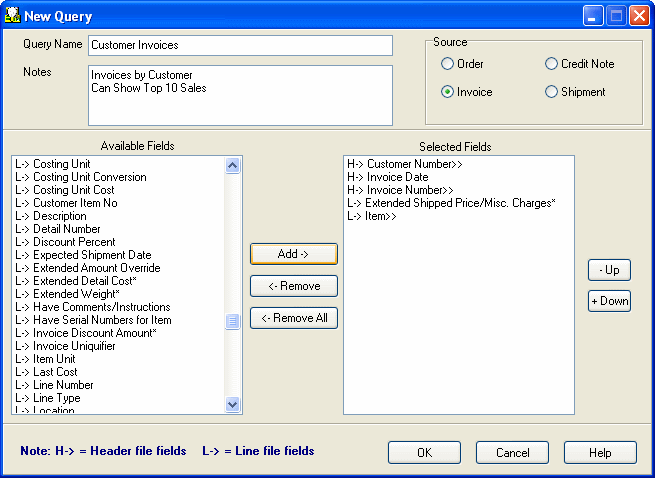
Task: Click the Query Name text field
Action: pyautogui.click(x=240, y=45)
